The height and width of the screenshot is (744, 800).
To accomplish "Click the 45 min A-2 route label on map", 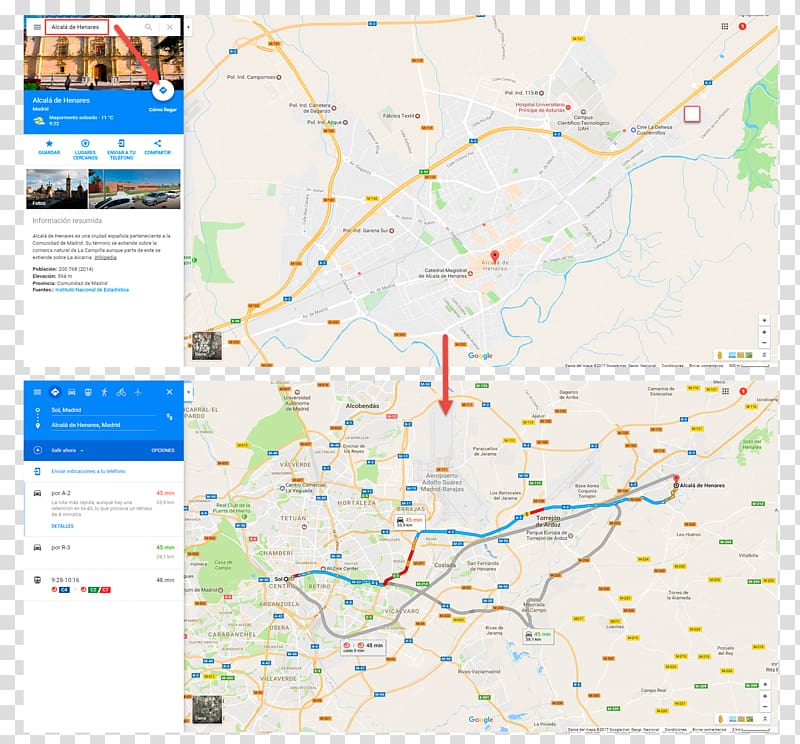I will [x=410, y=522].
